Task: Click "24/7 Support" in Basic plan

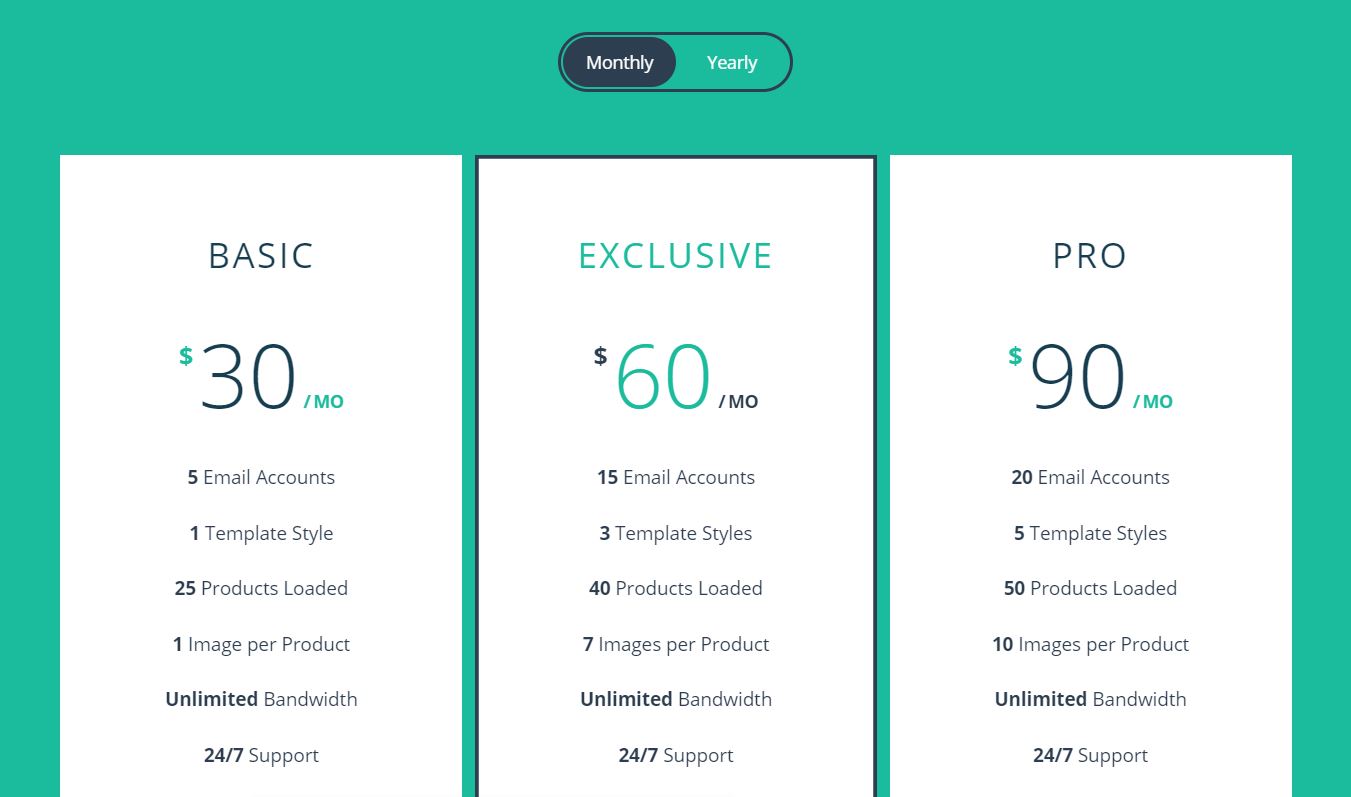Action: (x=261, y=755)
